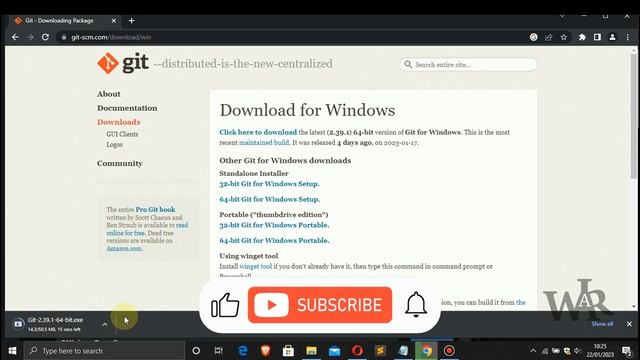The image size is (640, 360).
Task: Expand hidden system tray icons
Action: coord(533,351)
